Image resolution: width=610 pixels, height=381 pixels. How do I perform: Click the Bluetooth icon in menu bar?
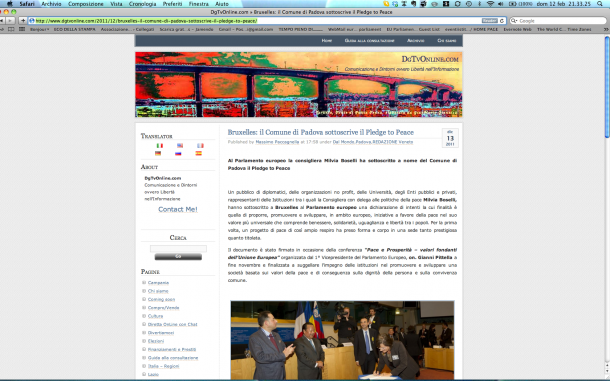click(480, 4)
